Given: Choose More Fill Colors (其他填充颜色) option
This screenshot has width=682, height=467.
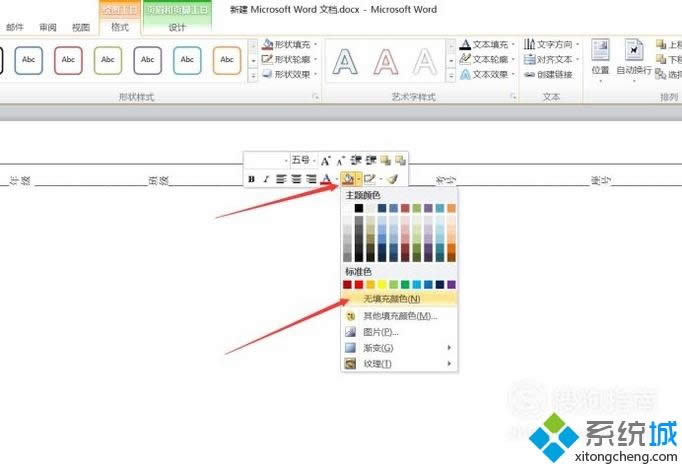Looking at the screenshot, I should tap(398, 315).
